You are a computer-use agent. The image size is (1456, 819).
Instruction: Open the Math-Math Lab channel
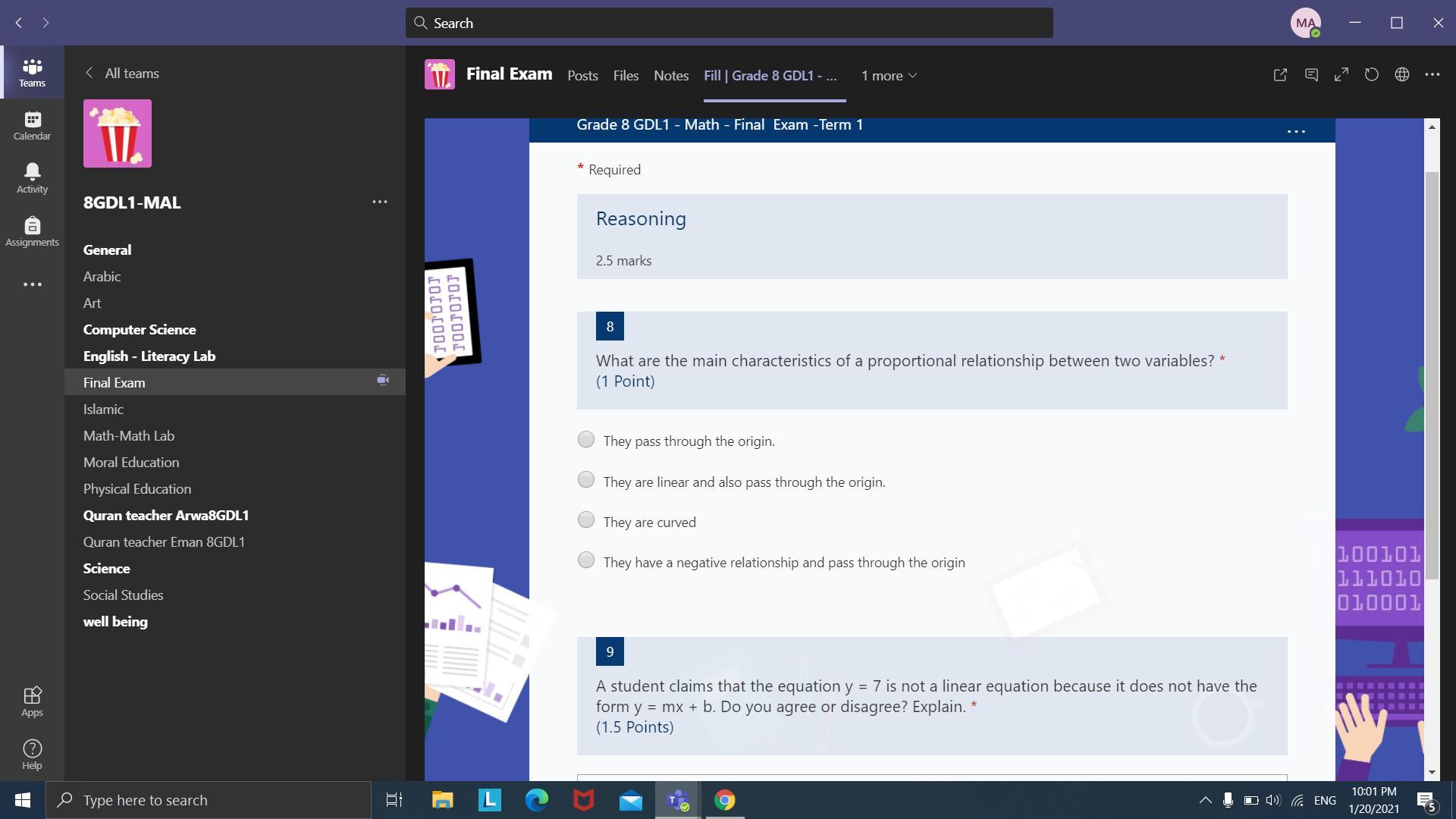tap(129, 436)
